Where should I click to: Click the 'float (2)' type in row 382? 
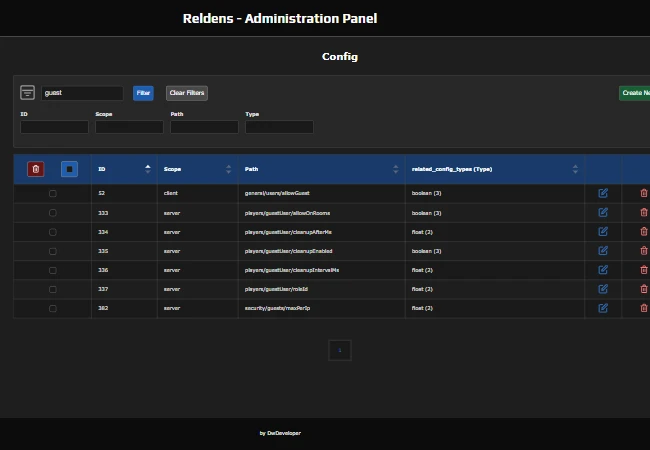(x=422, y=308)
